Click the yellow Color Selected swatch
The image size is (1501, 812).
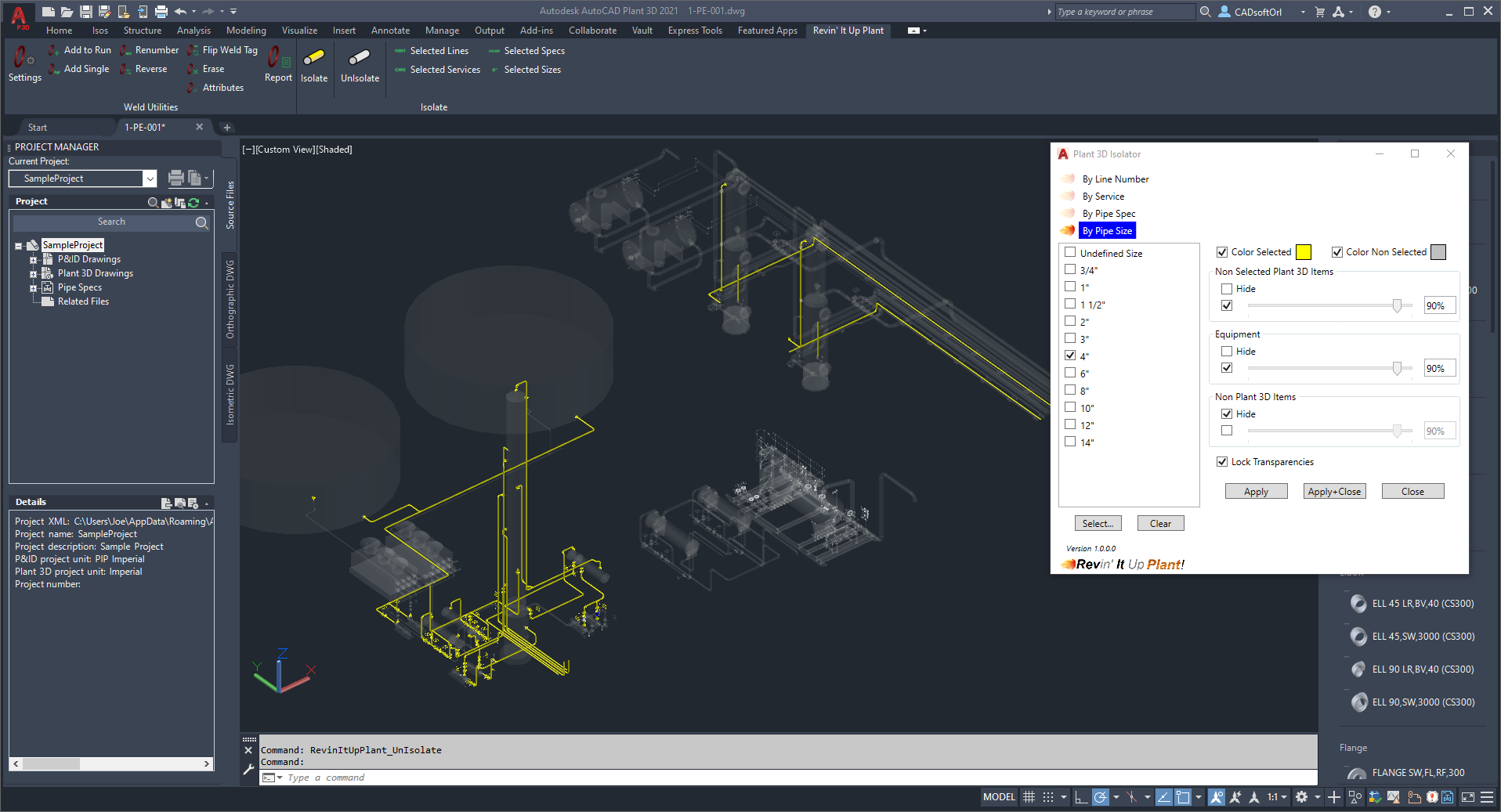click(1303, 252)
